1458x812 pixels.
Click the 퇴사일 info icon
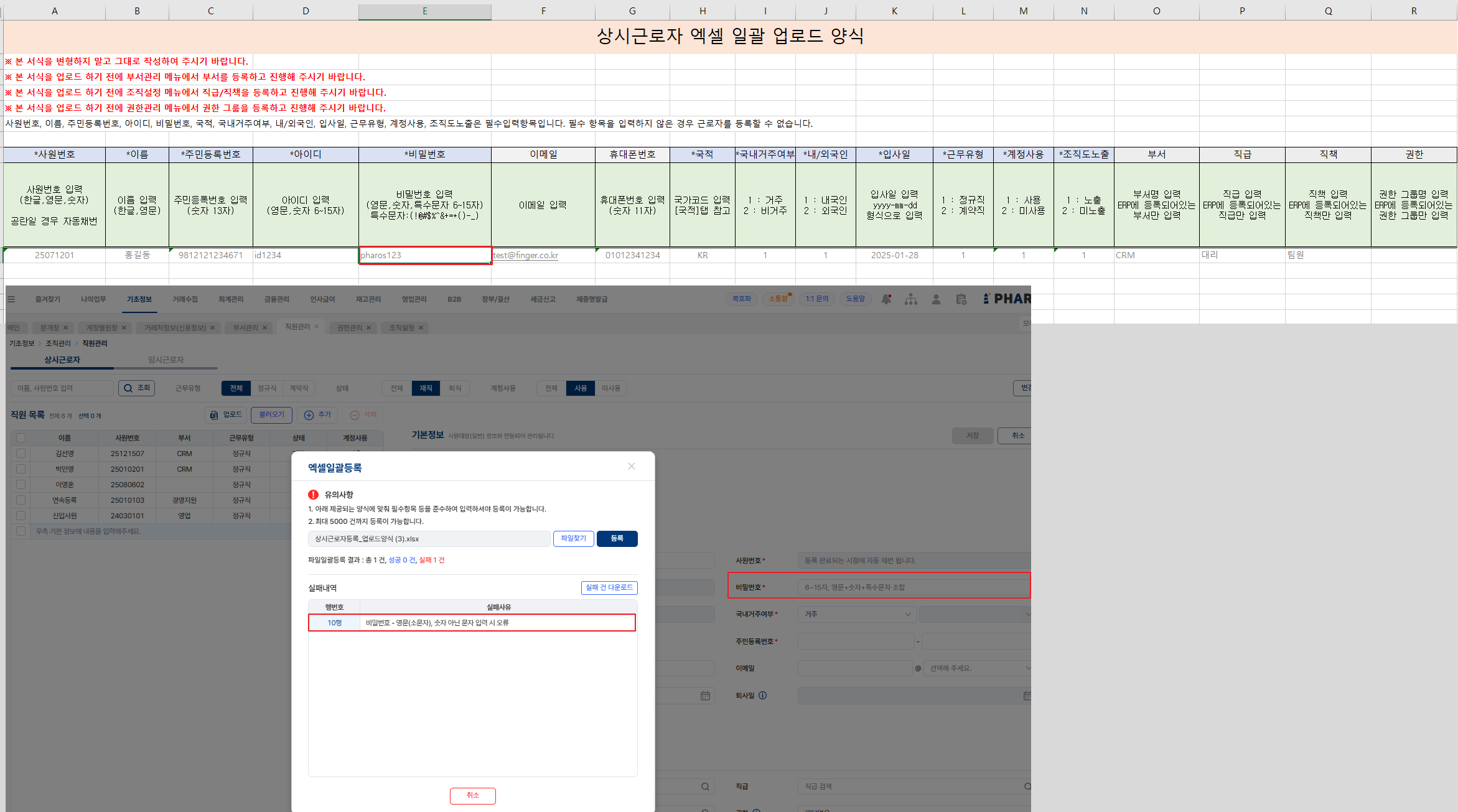coord(763,696)
